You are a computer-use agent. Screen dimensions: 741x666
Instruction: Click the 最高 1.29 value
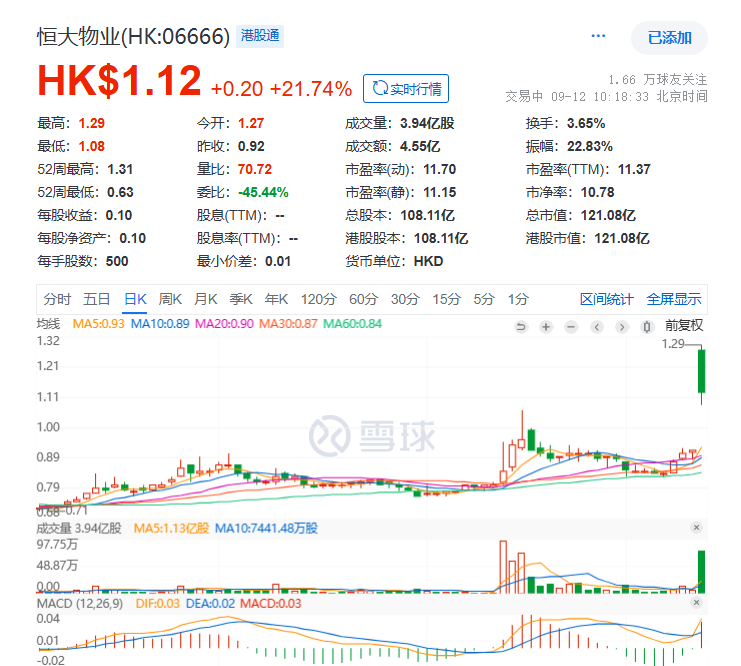tap(91, 123)
